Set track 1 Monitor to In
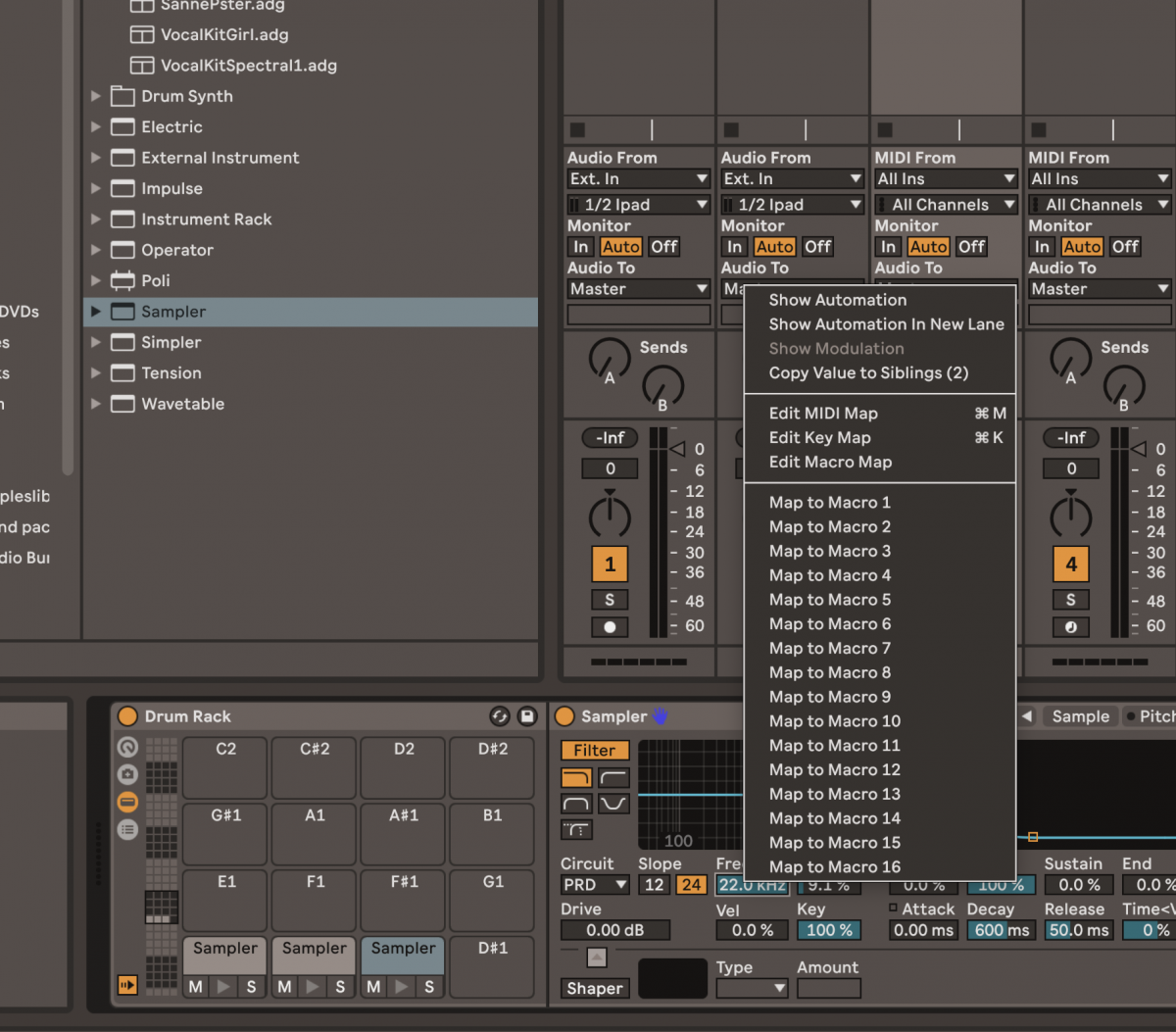 coord(581,247)
